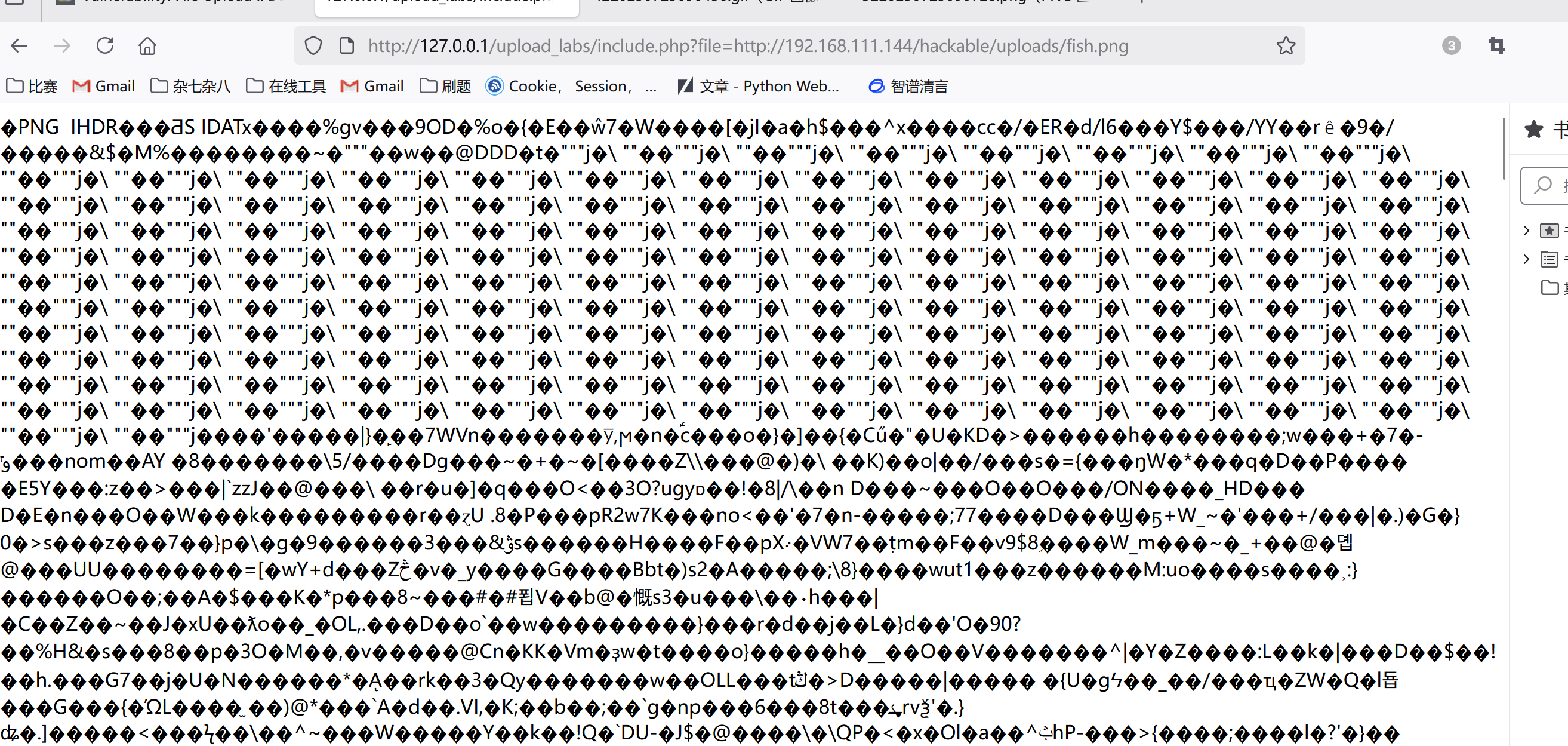Image resolution: width=1568 pixels, height=746 pixels.
Task: Select the other bookmarks folder icon
Action: [x=1549, y=287]
